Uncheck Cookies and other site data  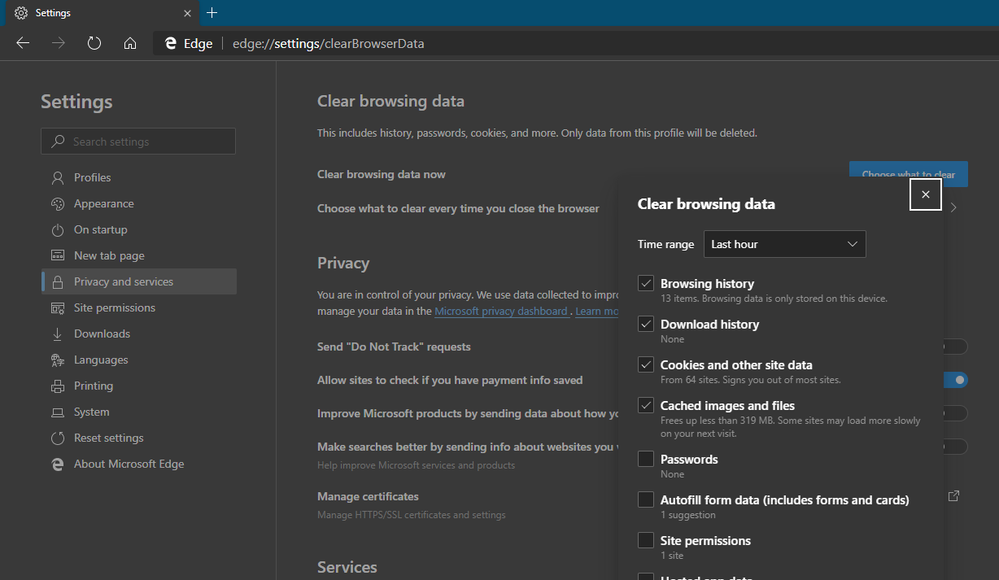pyautogui.click(x=645, y=365)
